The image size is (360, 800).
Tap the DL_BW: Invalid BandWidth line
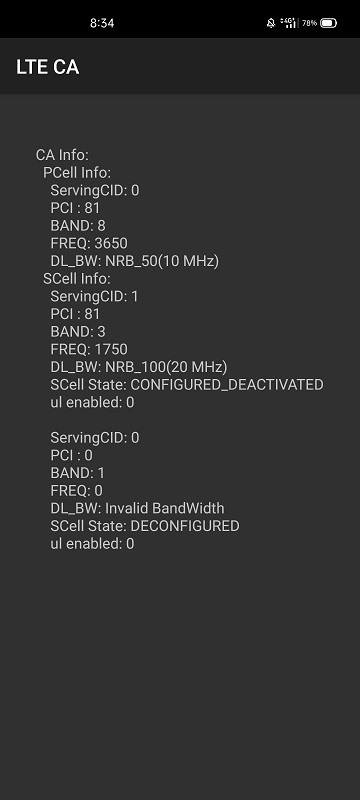coord(137,508)
